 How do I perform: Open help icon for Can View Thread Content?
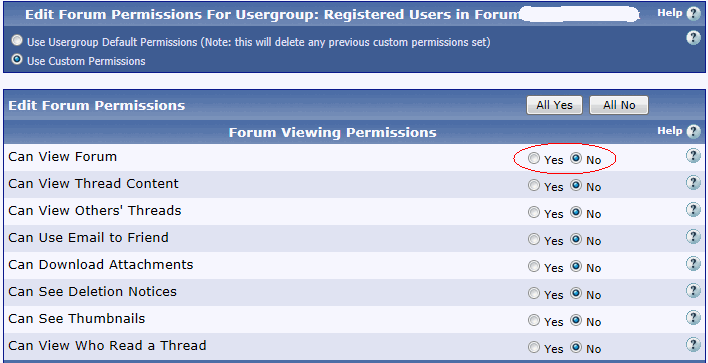(693, 183)
